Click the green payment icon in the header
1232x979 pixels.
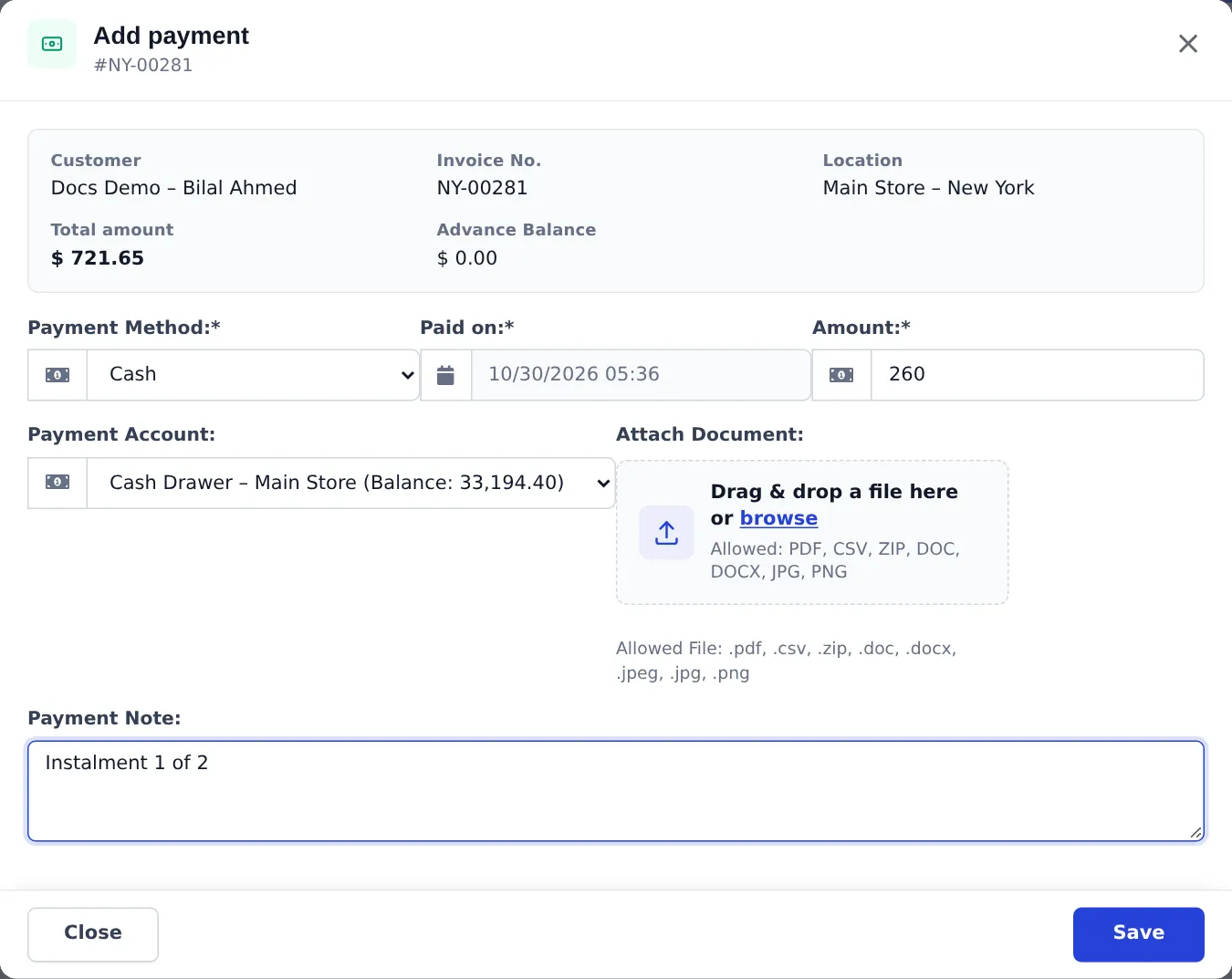coord(52,44)
